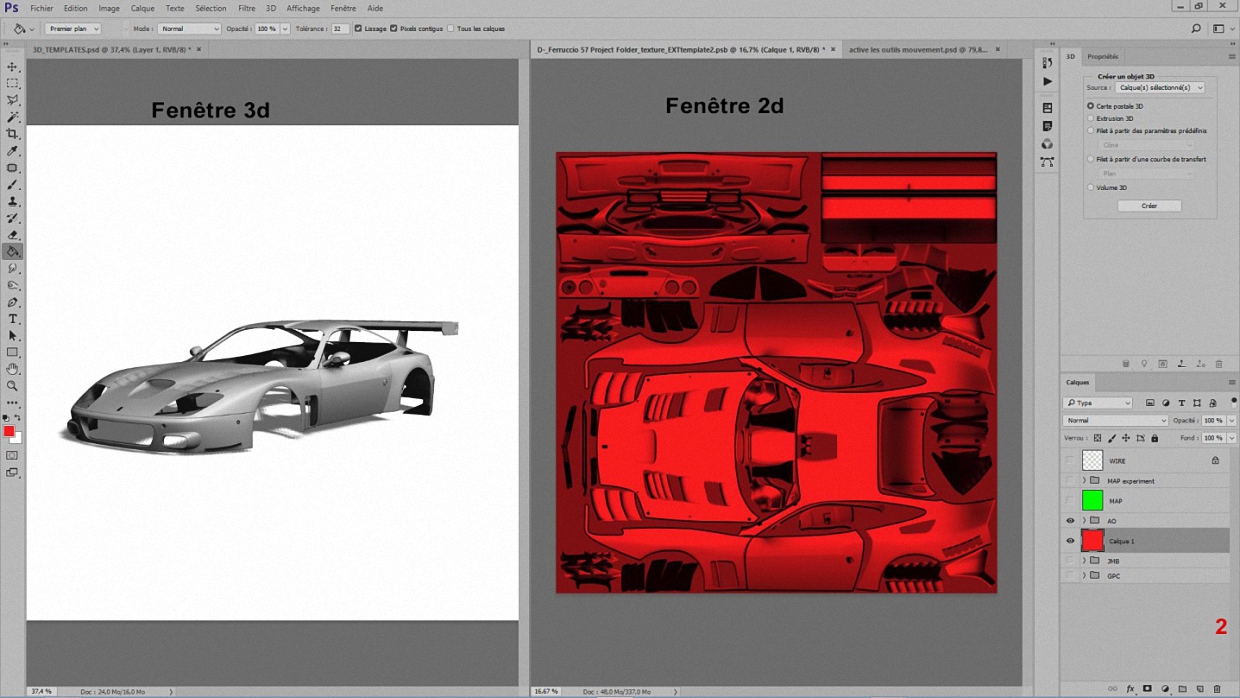
Task: Select the Move tool
Action: click(x=13, y=67)
